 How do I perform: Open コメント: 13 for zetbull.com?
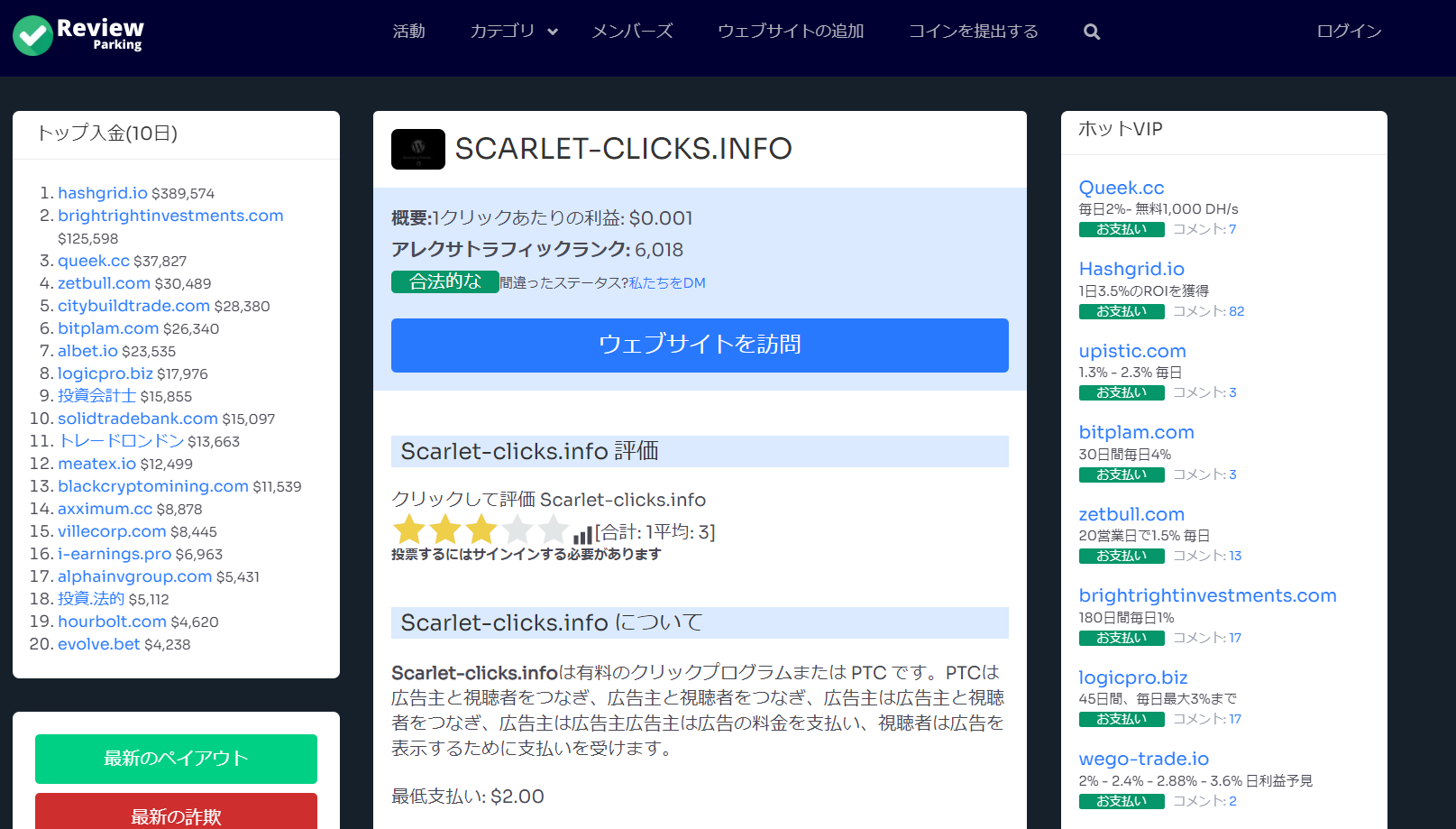(x=1207, y=556)
